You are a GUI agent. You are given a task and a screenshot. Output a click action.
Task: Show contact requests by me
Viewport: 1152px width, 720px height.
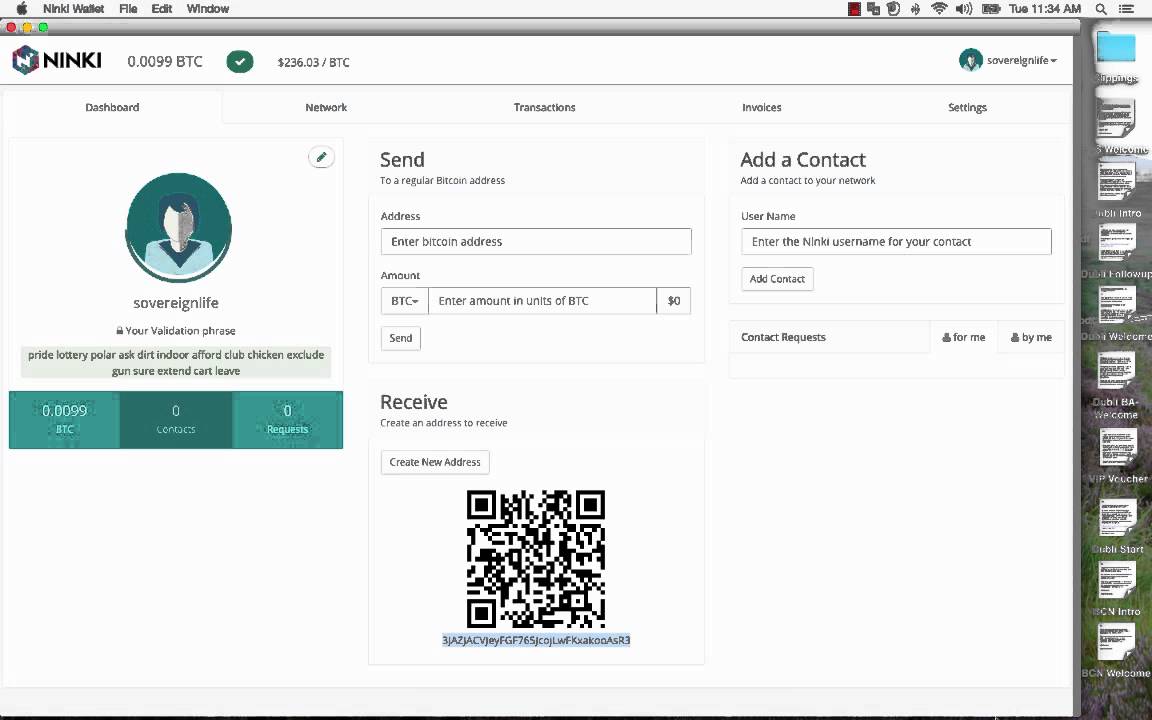click(1031, 337)
